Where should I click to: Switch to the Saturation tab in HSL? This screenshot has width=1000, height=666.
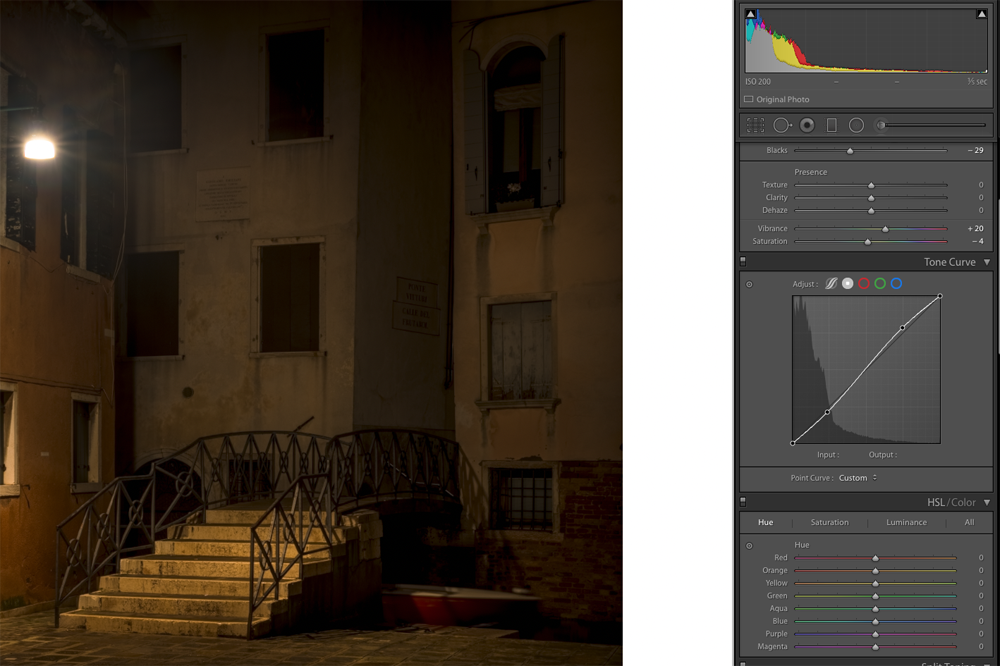[x=829, y=522]
